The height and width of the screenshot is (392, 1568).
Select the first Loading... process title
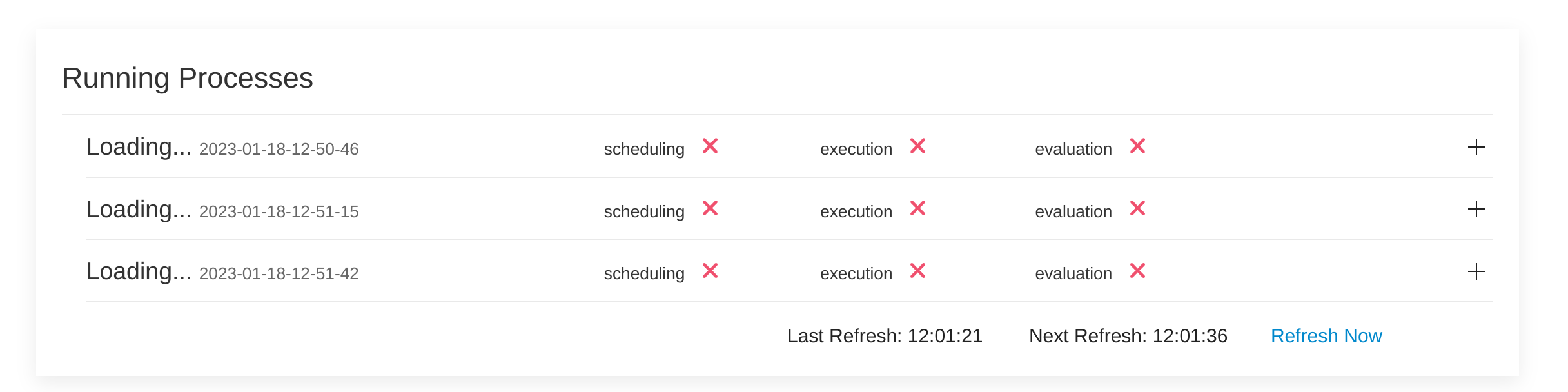pos(139,147)
